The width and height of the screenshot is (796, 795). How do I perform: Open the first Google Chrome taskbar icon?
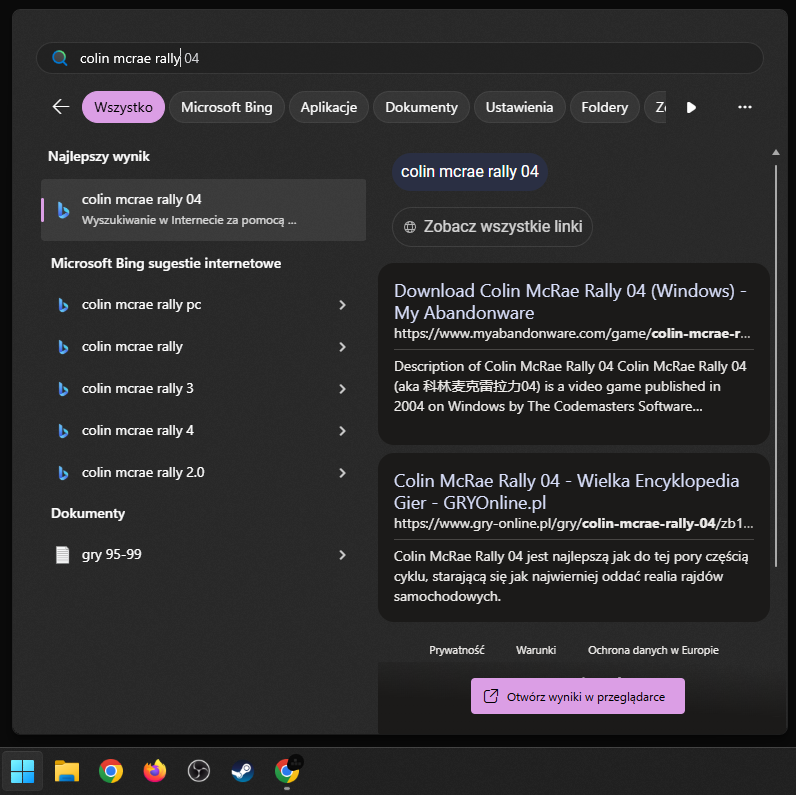click(111, 771)
